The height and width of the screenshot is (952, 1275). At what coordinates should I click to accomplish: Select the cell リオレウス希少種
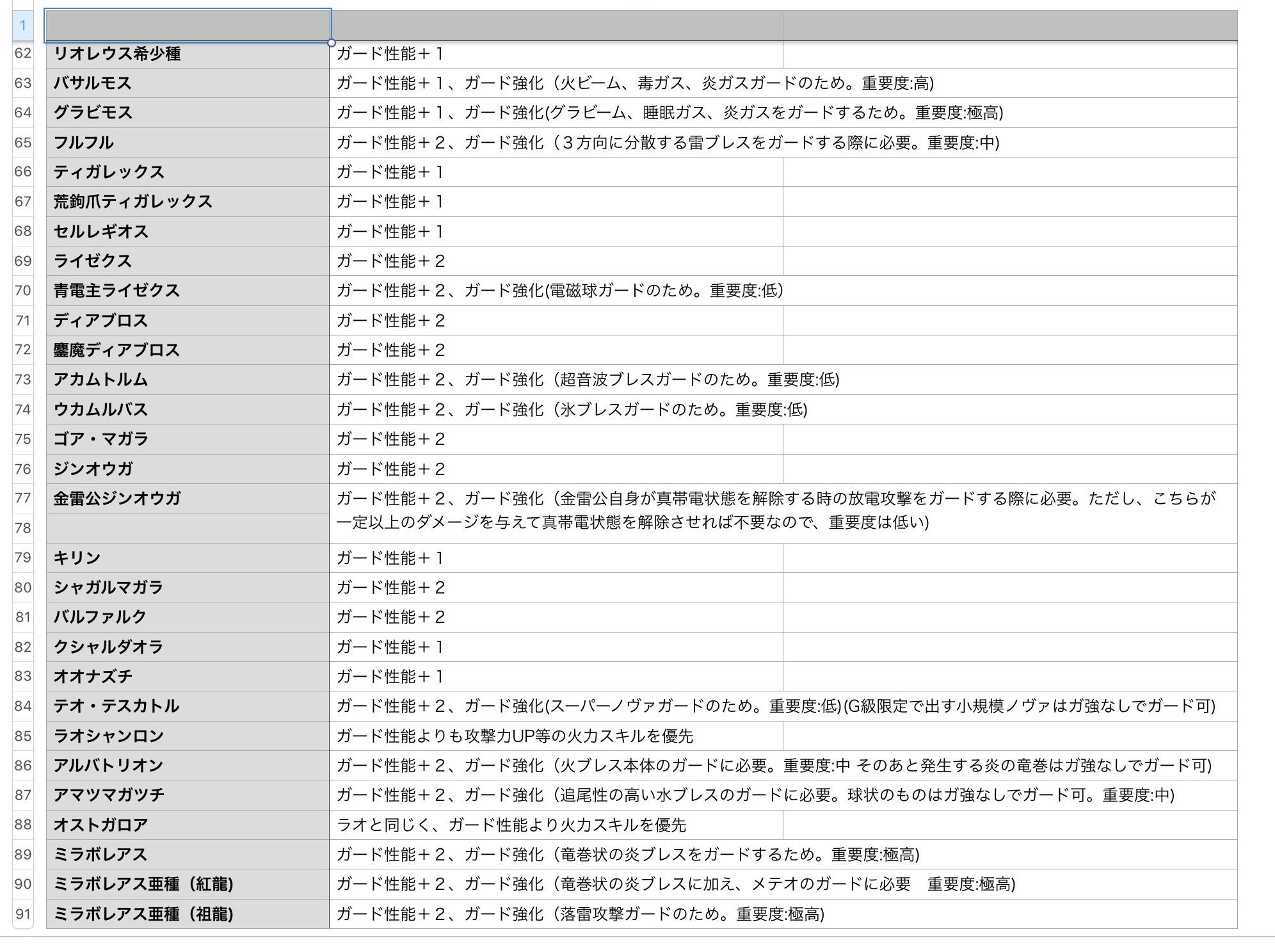coord(188,54)
